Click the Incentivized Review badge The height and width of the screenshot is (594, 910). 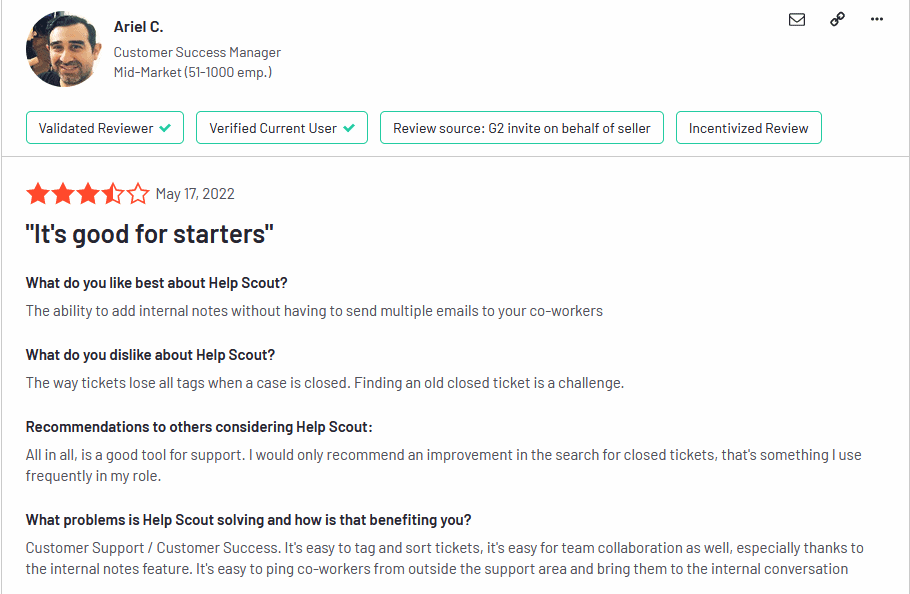[749, 128]
